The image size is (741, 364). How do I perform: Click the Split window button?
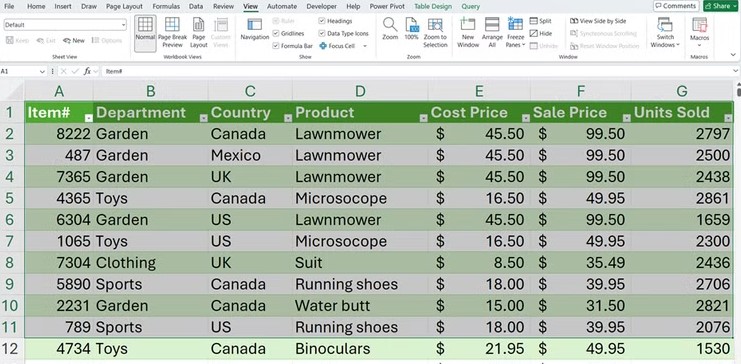(x=541, y=21)
